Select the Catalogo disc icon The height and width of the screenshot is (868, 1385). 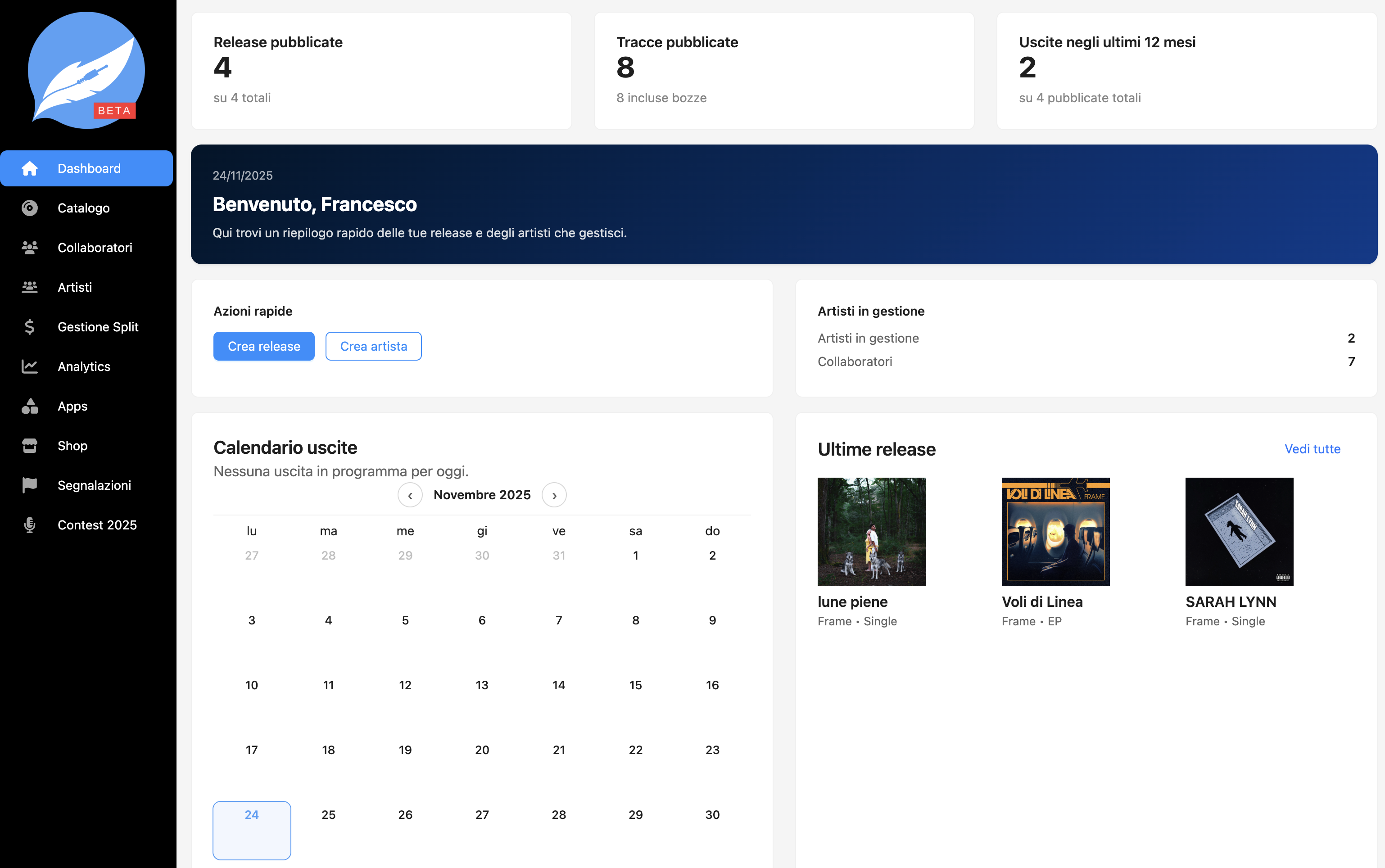[x=29, y=208]
